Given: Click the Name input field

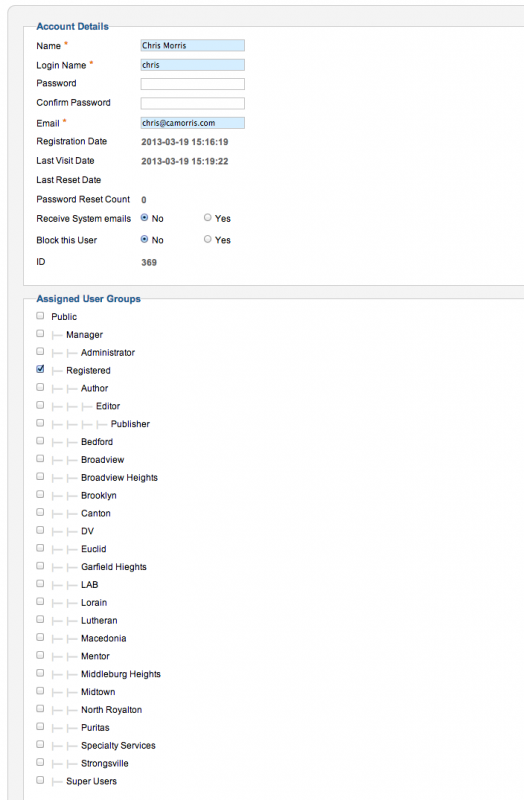Looking at the screenshot, I should 192,45.
